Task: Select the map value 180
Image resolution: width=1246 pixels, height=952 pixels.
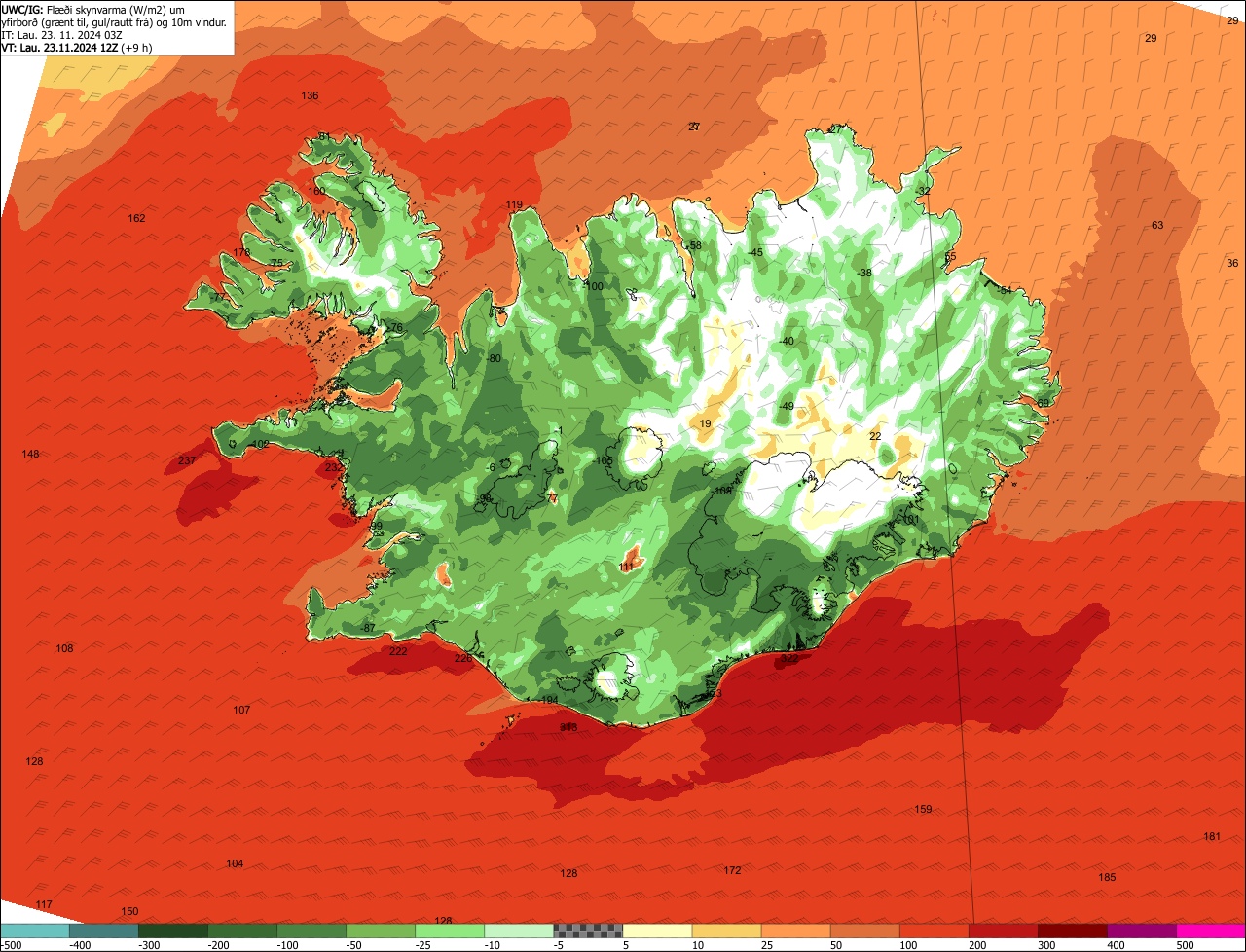Action: pyautogui.click(x=317, y=191)
